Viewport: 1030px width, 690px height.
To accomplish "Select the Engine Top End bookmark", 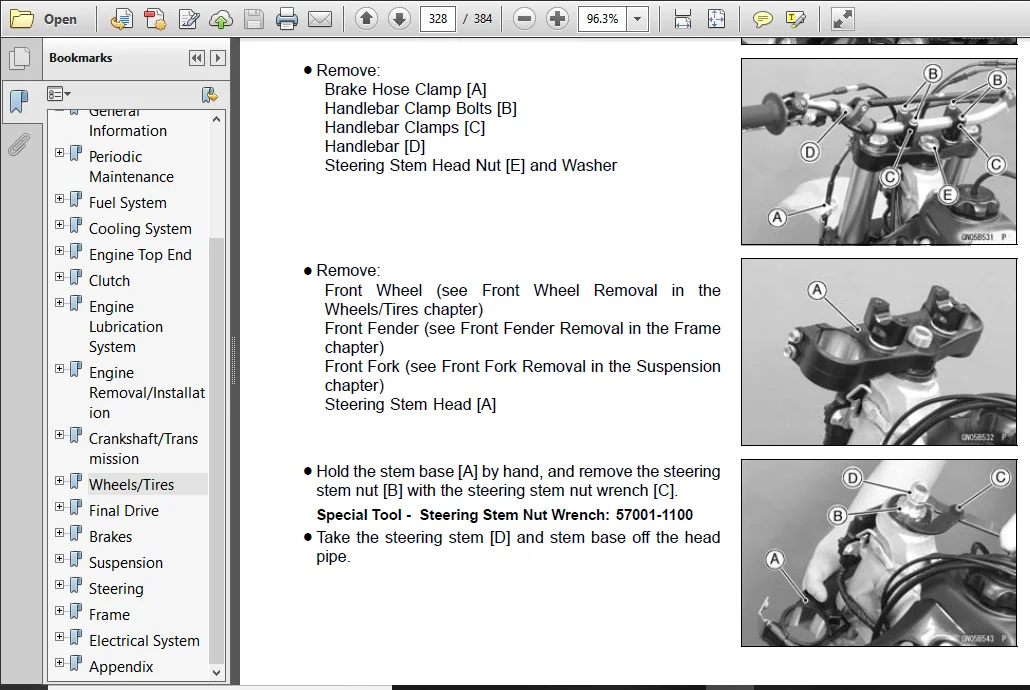I will pyautogui.click(x=140, y=255).
